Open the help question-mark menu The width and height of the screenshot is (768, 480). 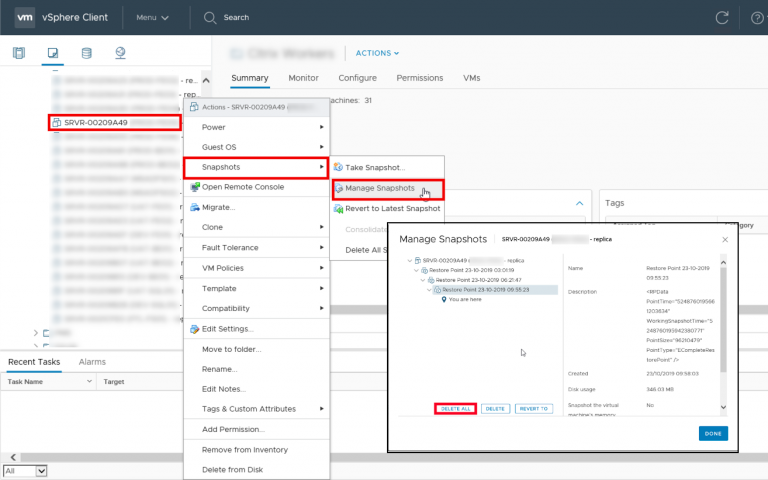coord(757,18)
